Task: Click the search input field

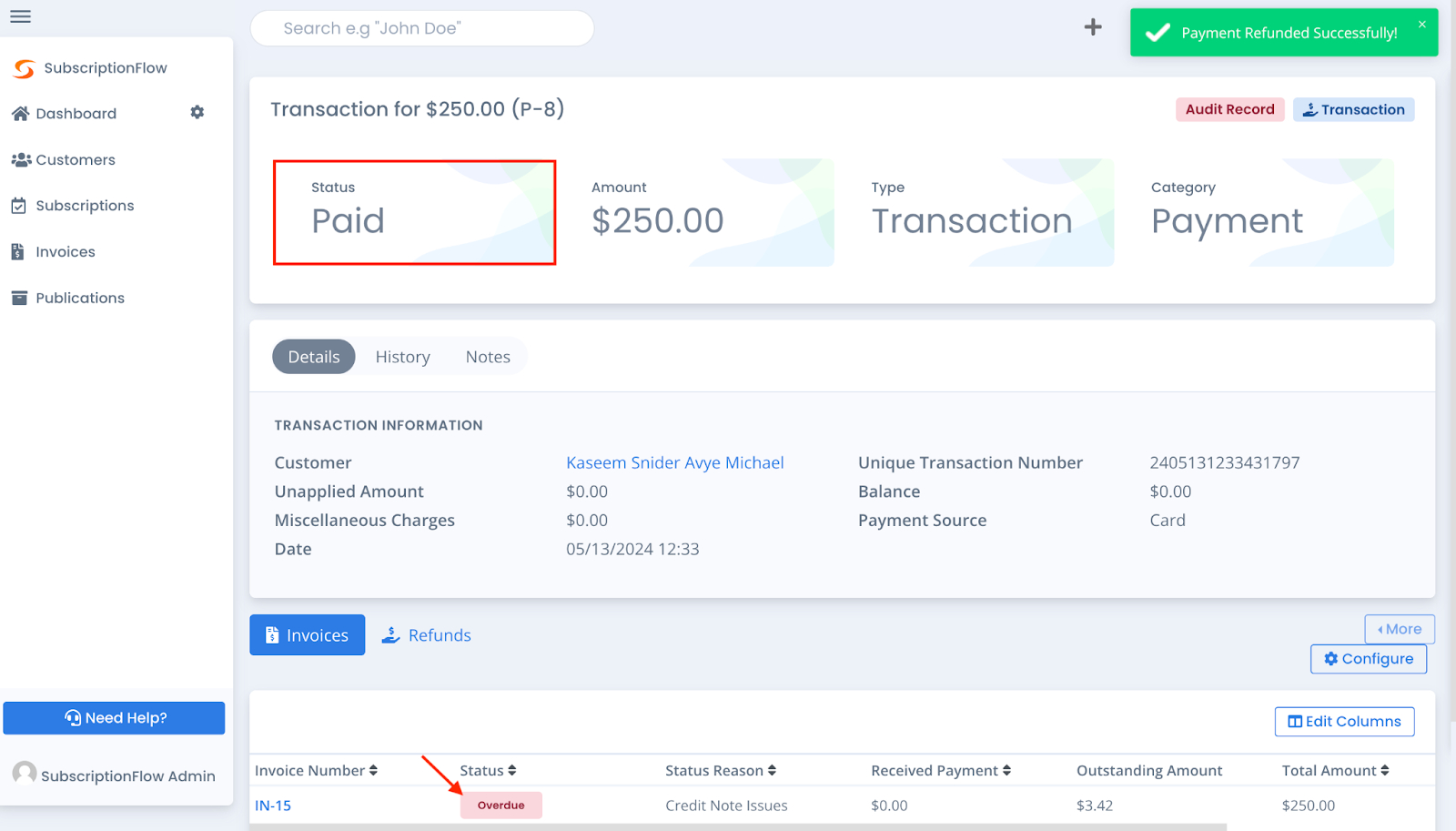Action: (x=421, y=28)
